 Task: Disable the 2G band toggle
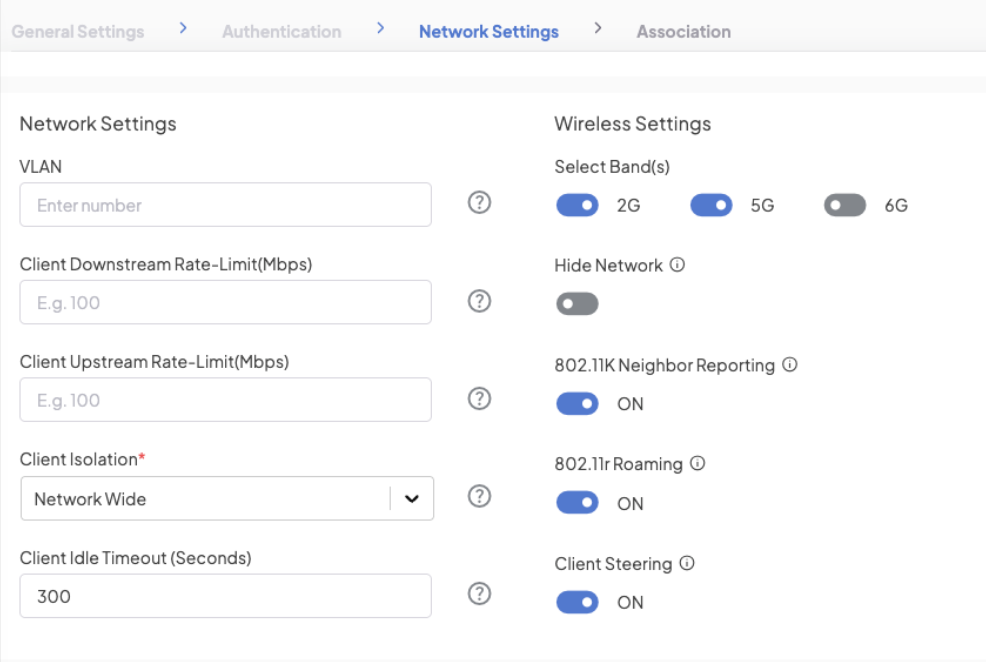tap(577, 206)
